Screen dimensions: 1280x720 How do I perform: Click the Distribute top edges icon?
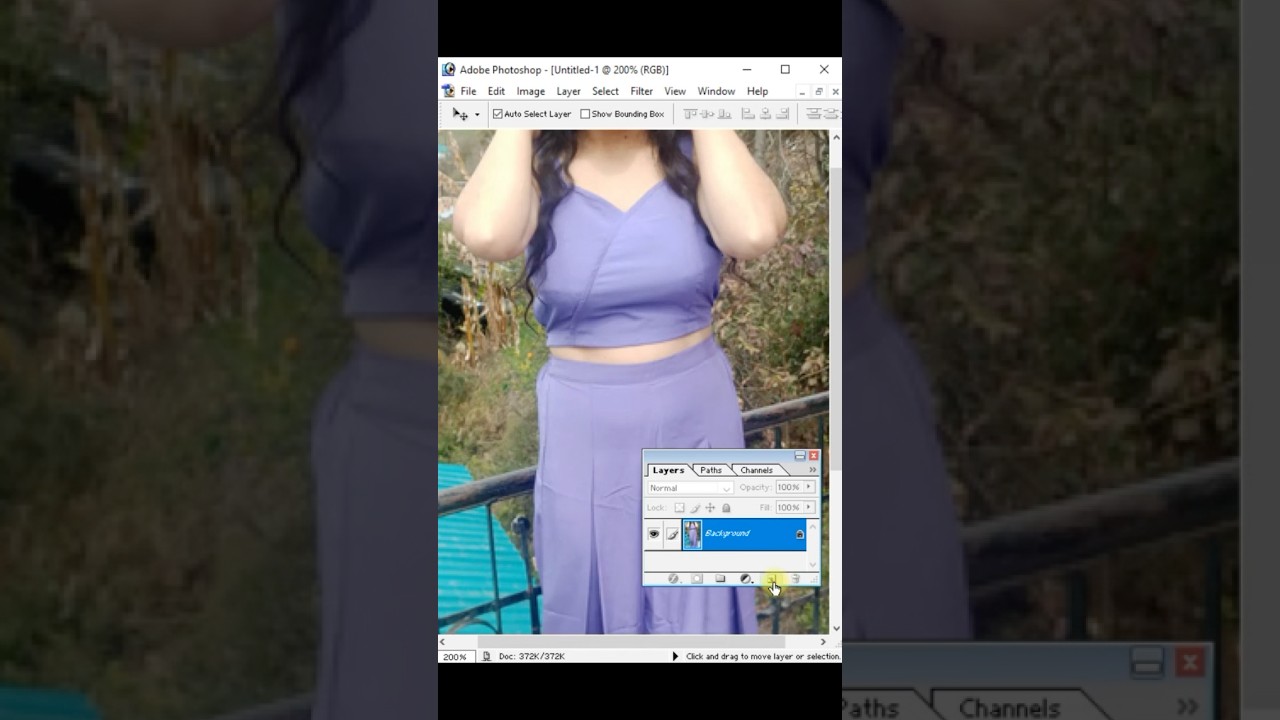click(813, 114)
